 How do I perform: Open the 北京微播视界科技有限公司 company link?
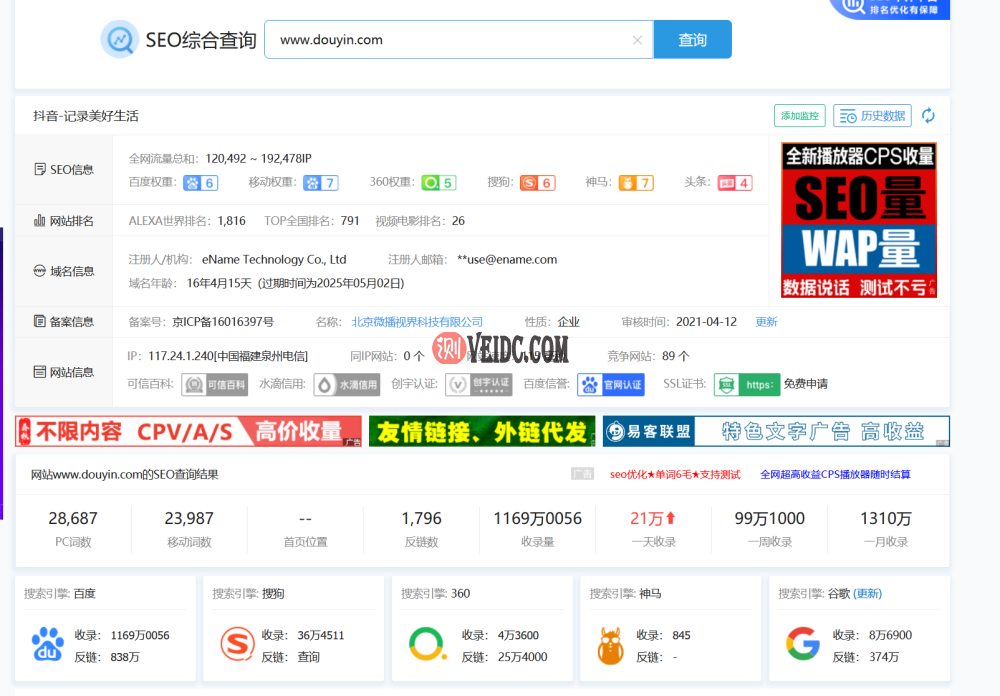(417, 322)
